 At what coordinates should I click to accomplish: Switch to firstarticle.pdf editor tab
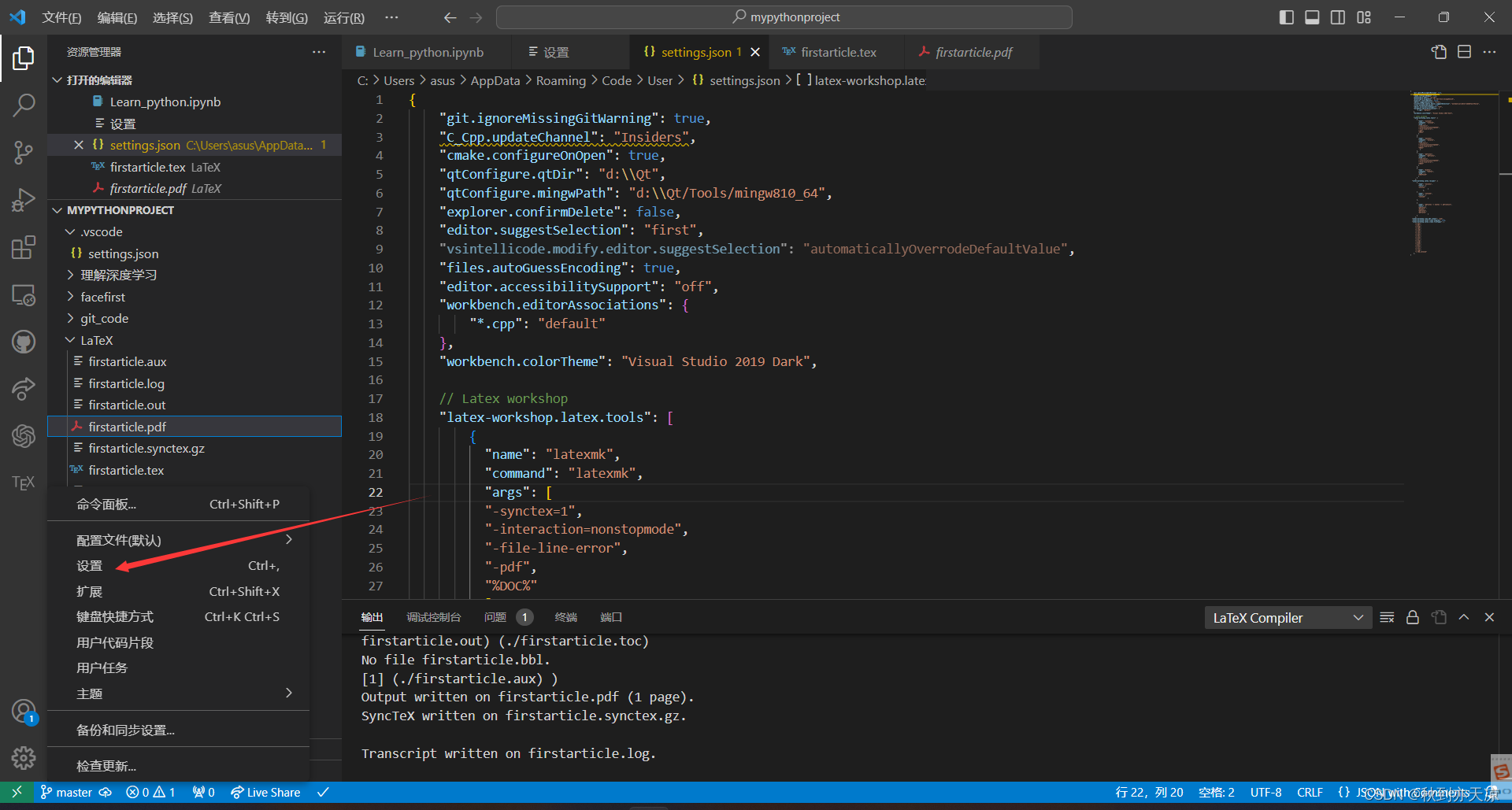(973, 52)
